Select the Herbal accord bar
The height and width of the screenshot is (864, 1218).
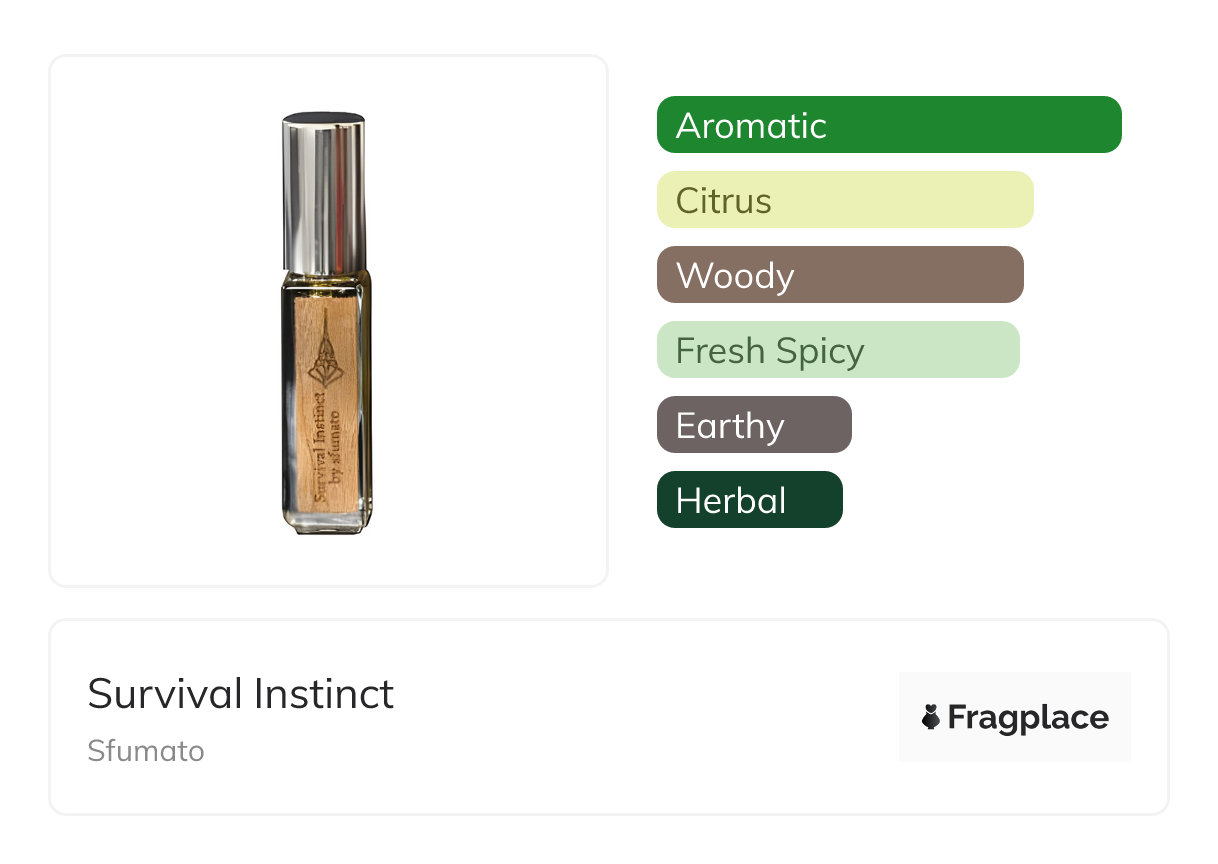[x=749, y=500]
